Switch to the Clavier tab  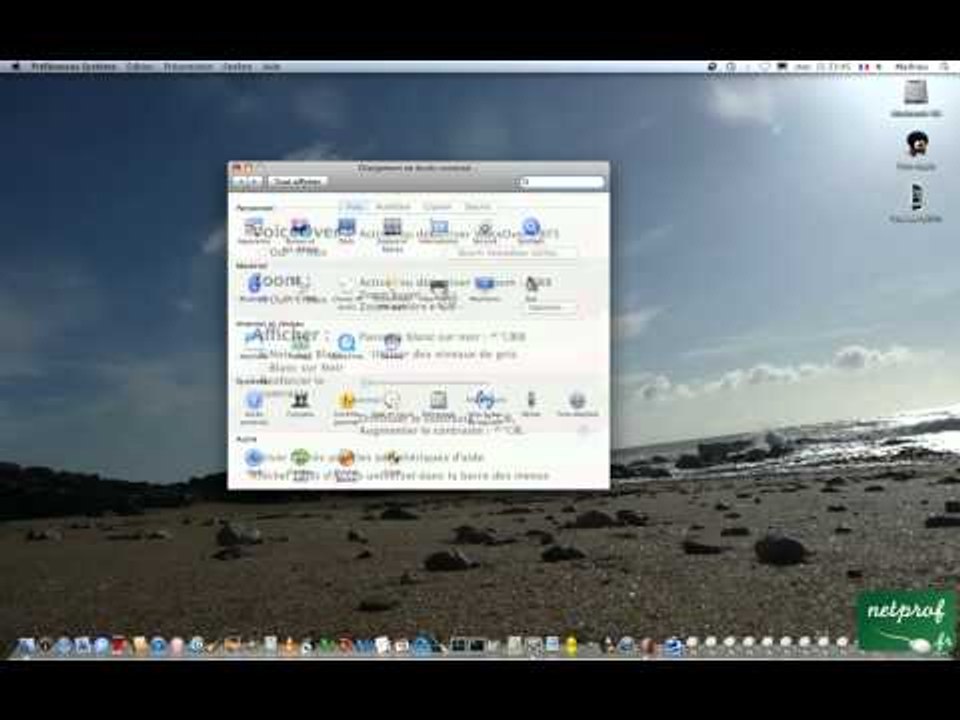tap(437, 207)
